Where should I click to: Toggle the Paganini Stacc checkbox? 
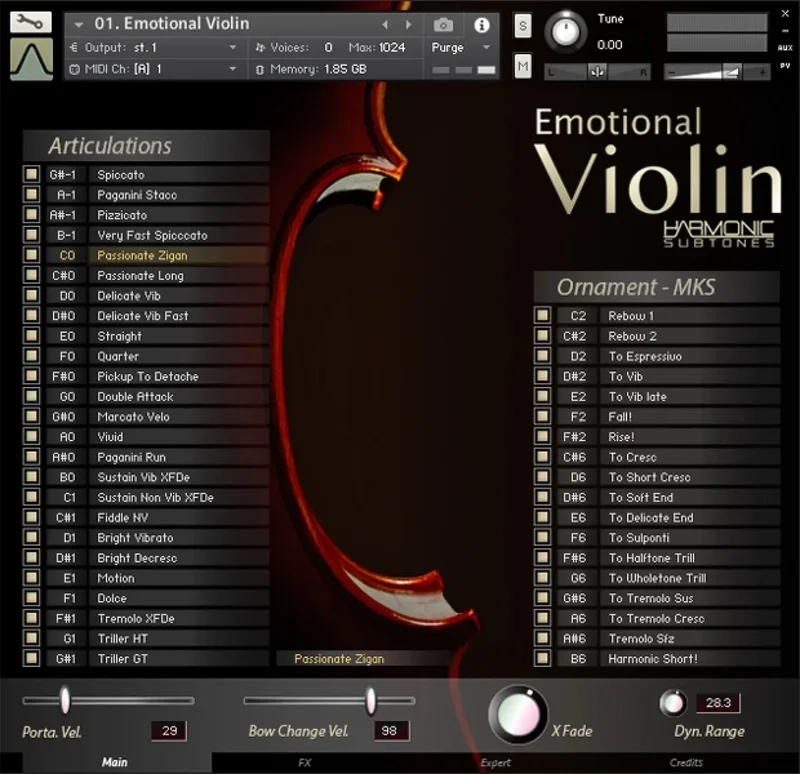32,194
